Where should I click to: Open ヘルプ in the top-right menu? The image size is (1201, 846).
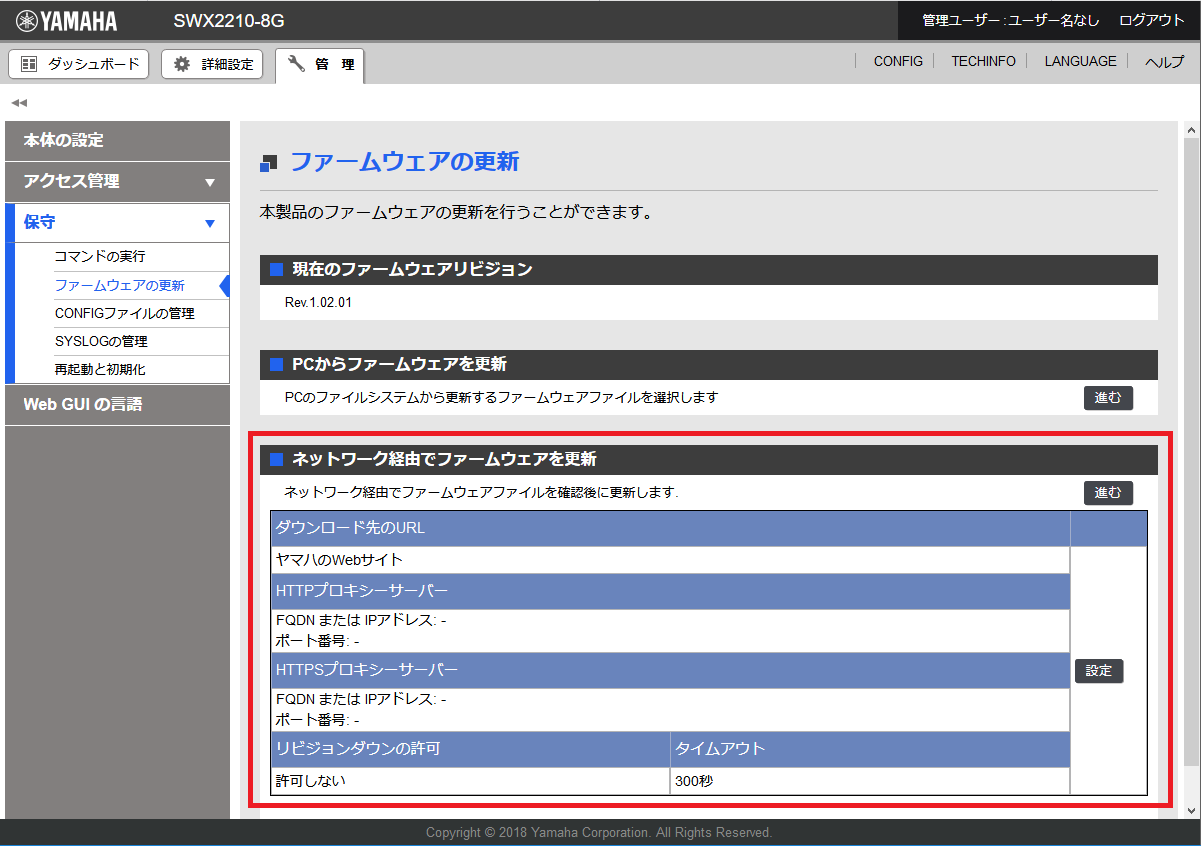(x=1164, y=61)
